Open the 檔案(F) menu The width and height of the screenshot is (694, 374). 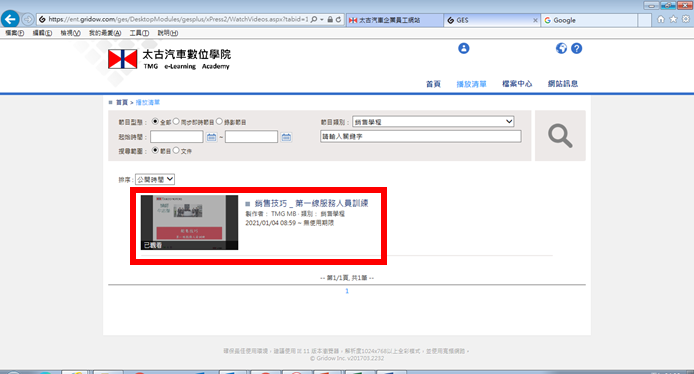(15, 33)
